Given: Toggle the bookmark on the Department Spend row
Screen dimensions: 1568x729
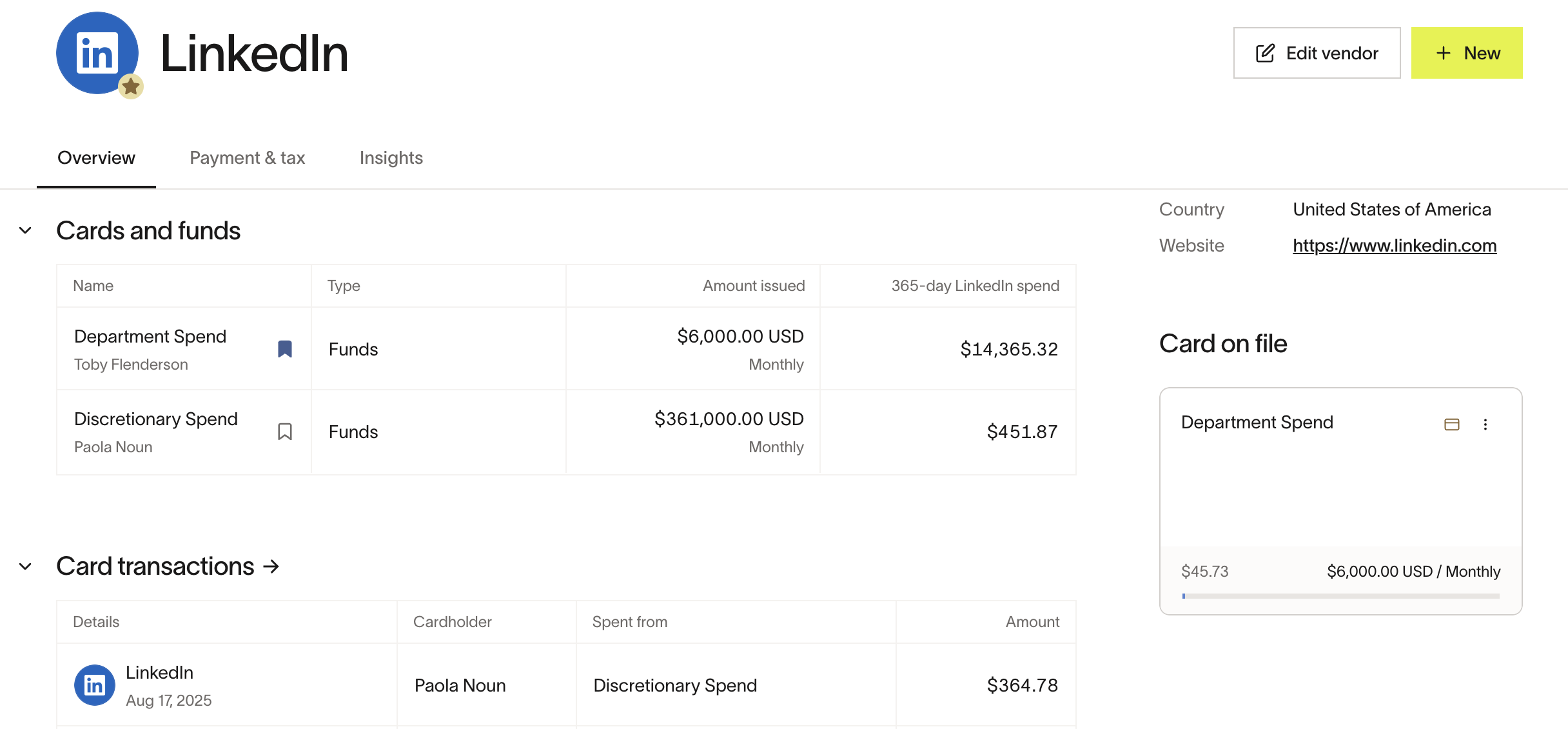Looking at the screenshot, I should point(285,349).
